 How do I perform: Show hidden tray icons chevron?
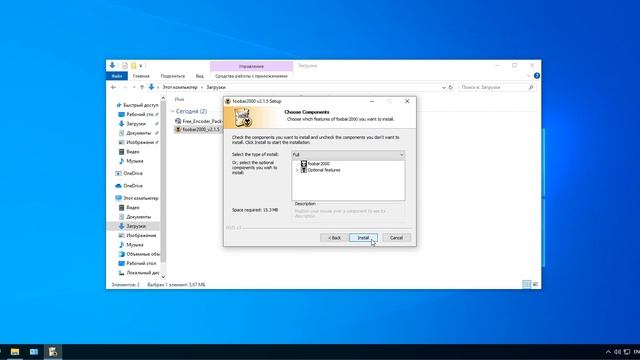coord(608,352)
